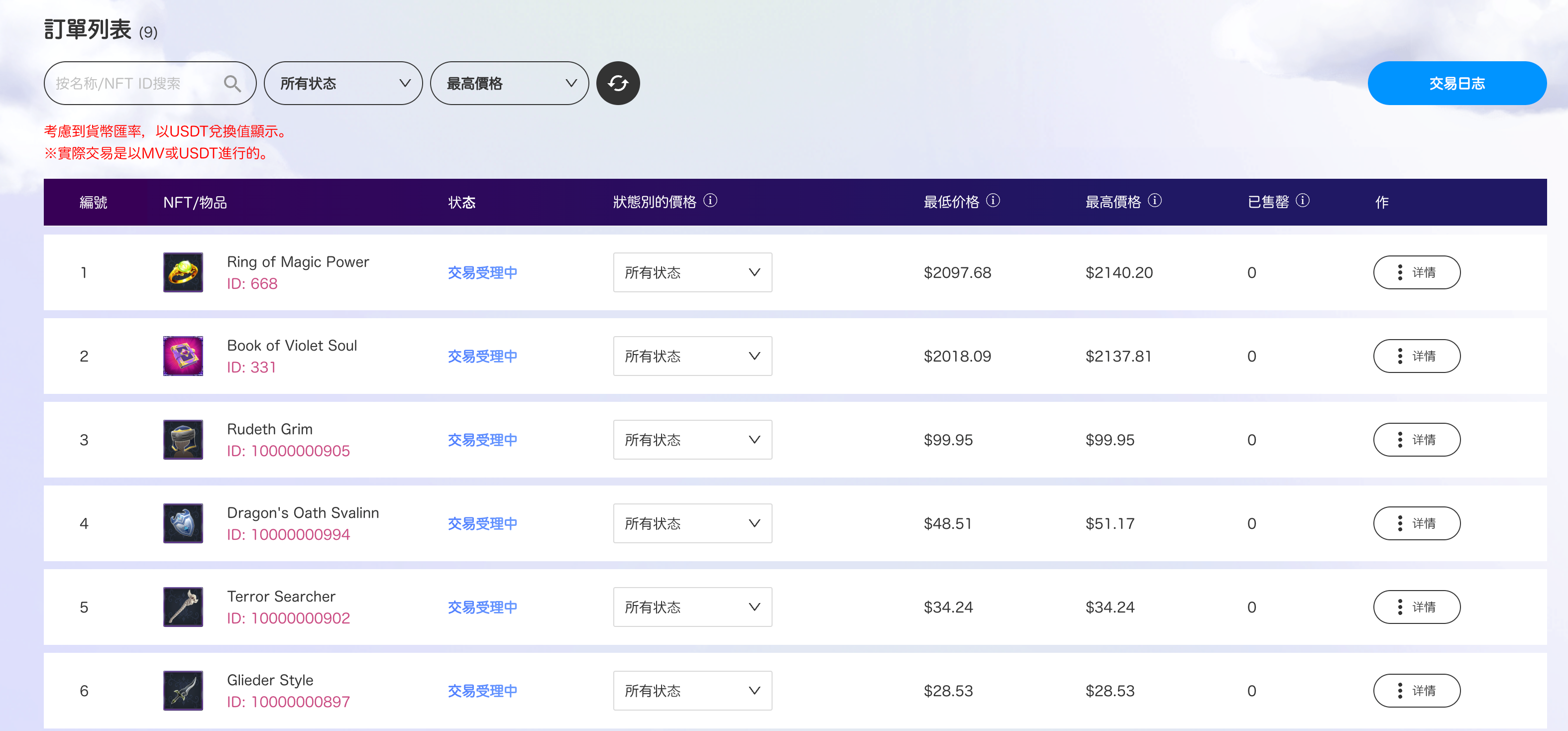This screenshot has width=1568, height=731.
Task: Expand status price dropdown for Terror Searcher
Action: (x=692, y=607)
